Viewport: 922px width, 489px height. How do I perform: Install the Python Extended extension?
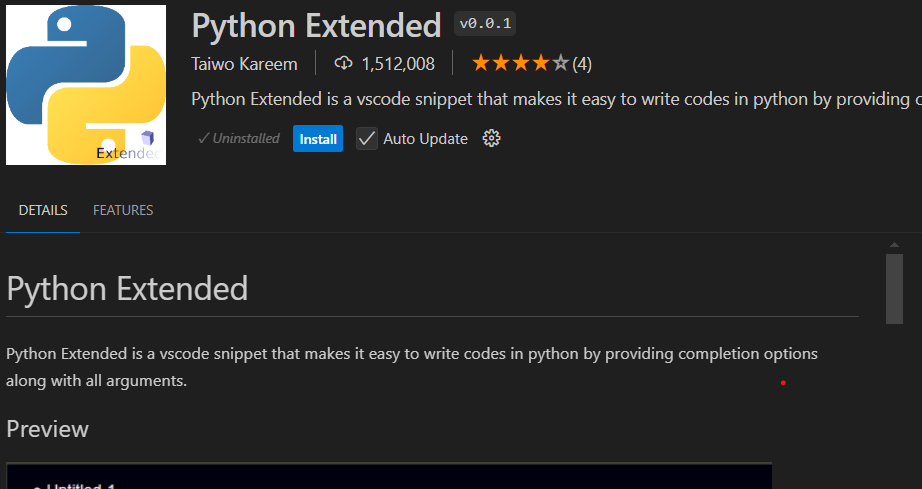[318, 139]
